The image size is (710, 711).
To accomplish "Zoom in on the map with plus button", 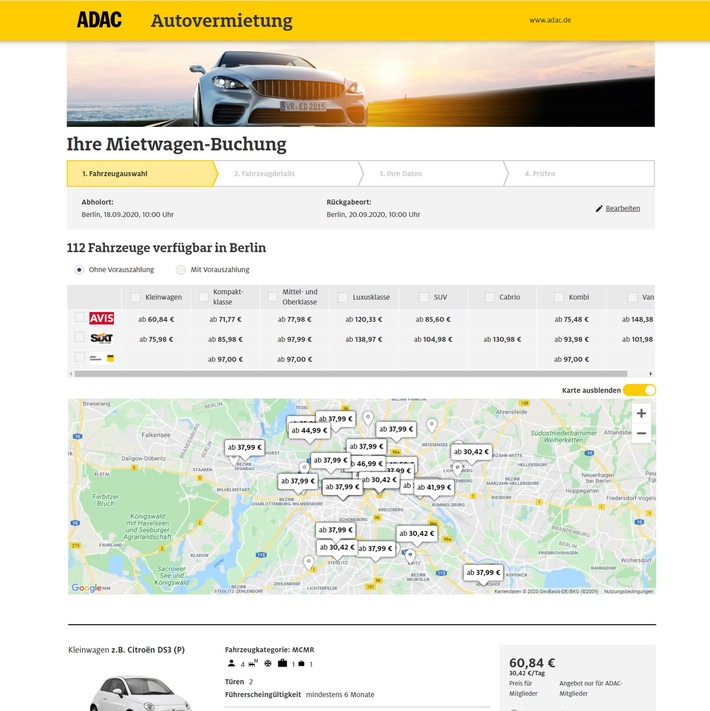I will coord(641,413).
